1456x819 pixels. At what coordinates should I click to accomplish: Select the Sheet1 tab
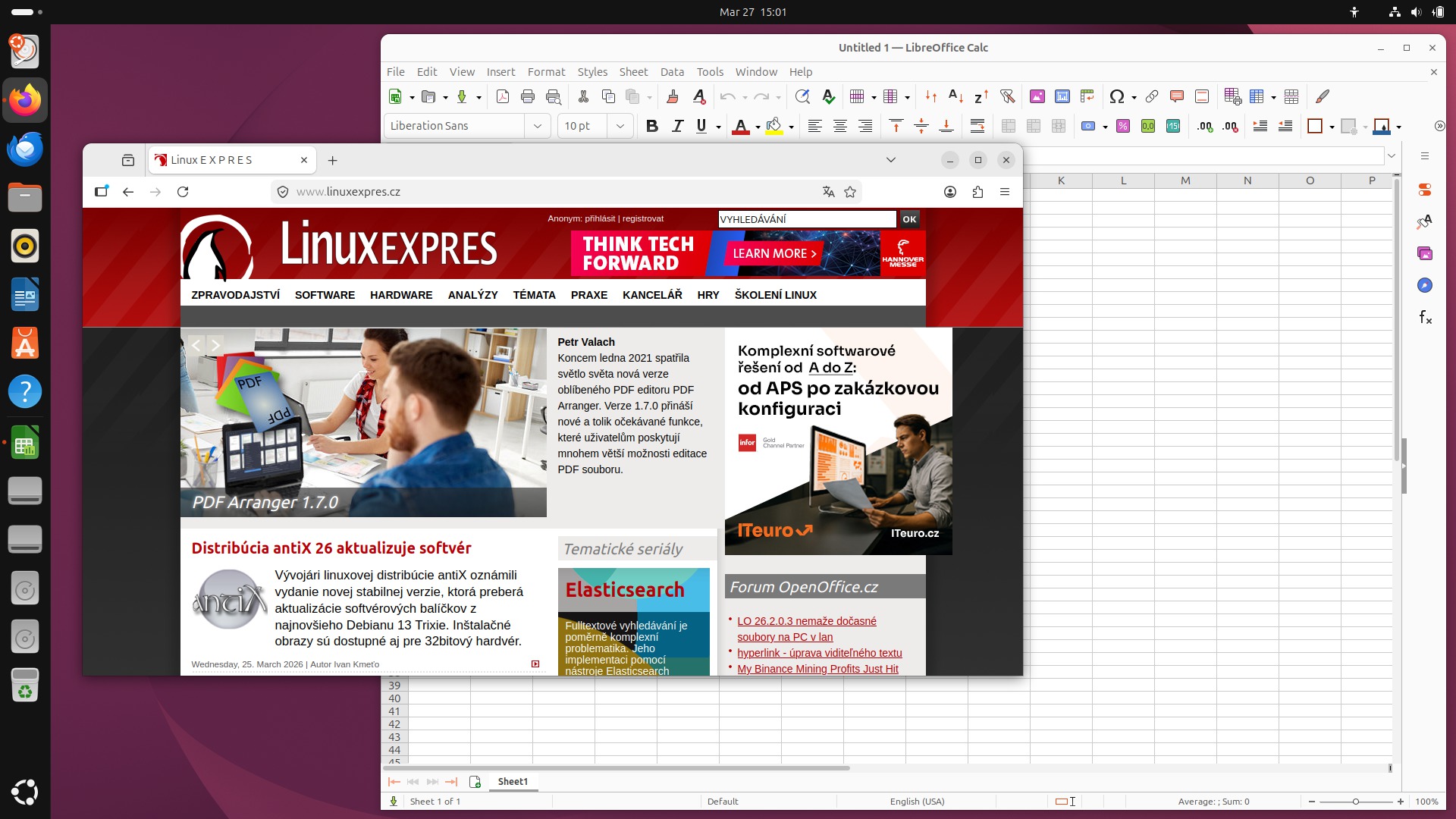click(x=513, y=781)
